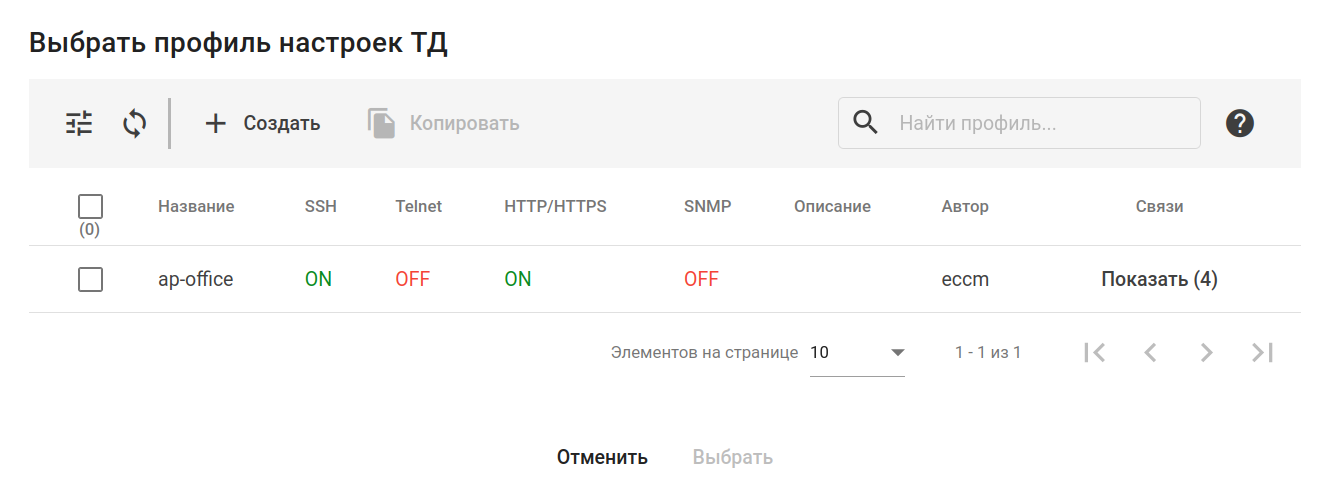Check the ap-office profile checkbox
The height and width of the screenshot is (489, 1334).
90,280
